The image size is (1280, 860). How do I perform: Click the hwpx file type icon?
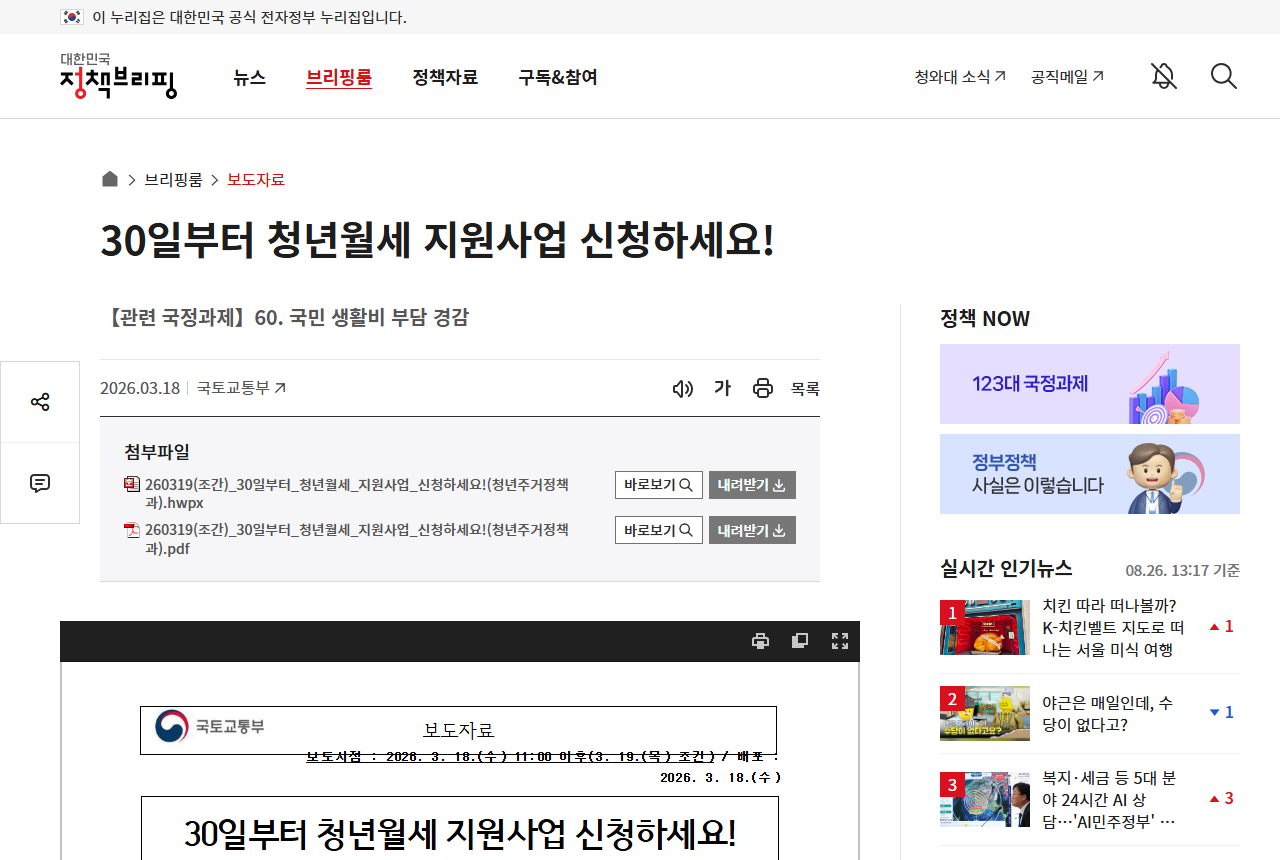pyautogui.click(x=132, y=484)
